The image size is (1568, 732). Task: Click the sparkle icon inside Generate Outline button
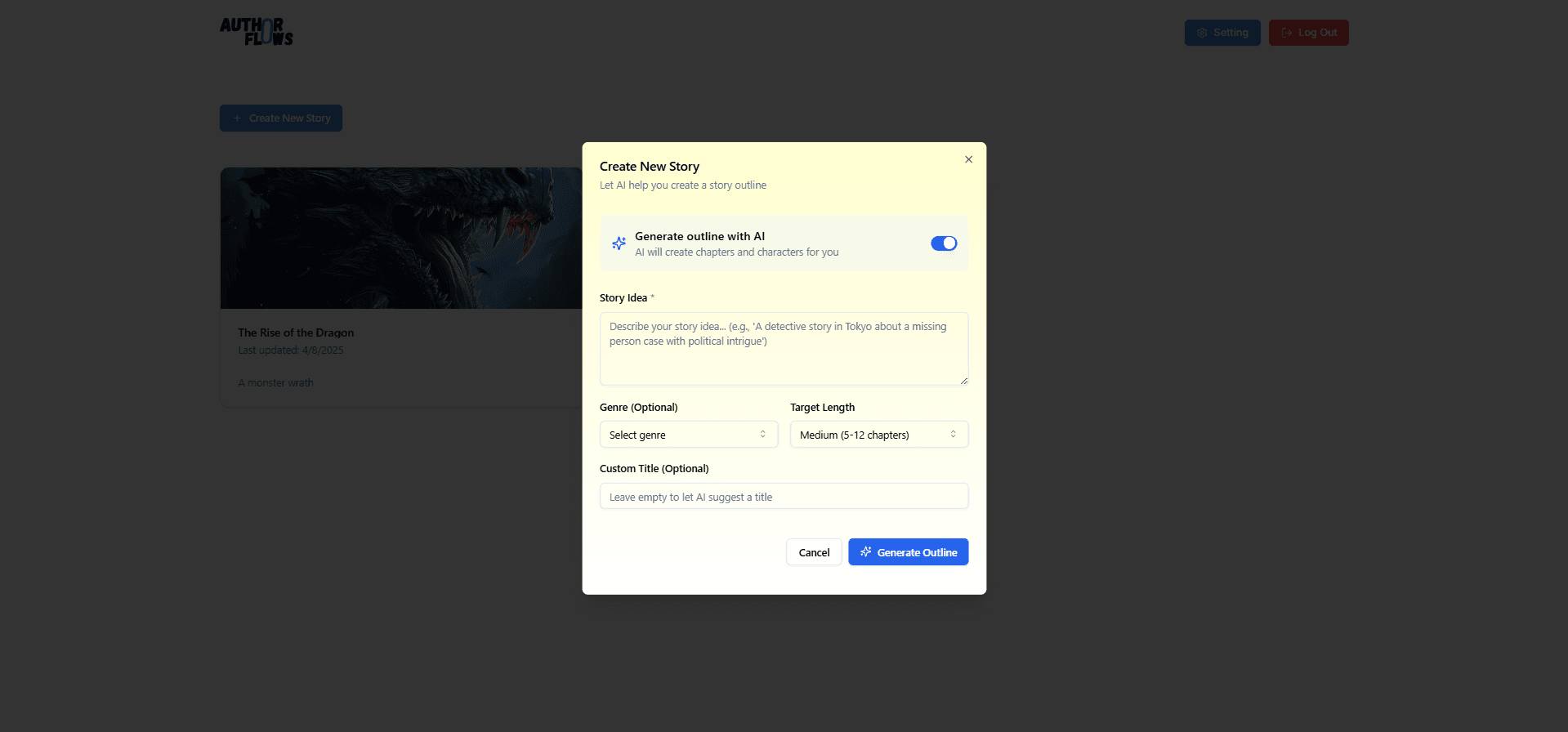pyautogui.click(x=865, y=552)
